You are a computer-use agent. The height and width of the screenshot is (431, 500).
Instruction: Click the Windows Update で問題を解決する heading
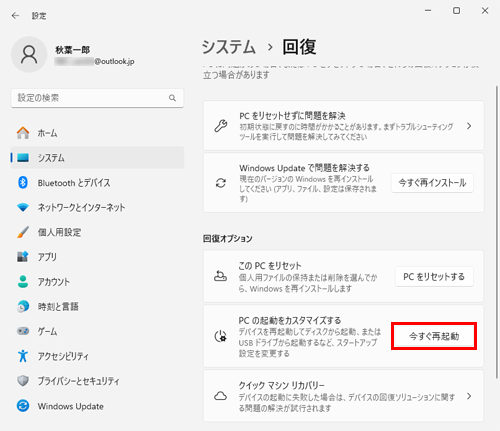tap(304, 168)
